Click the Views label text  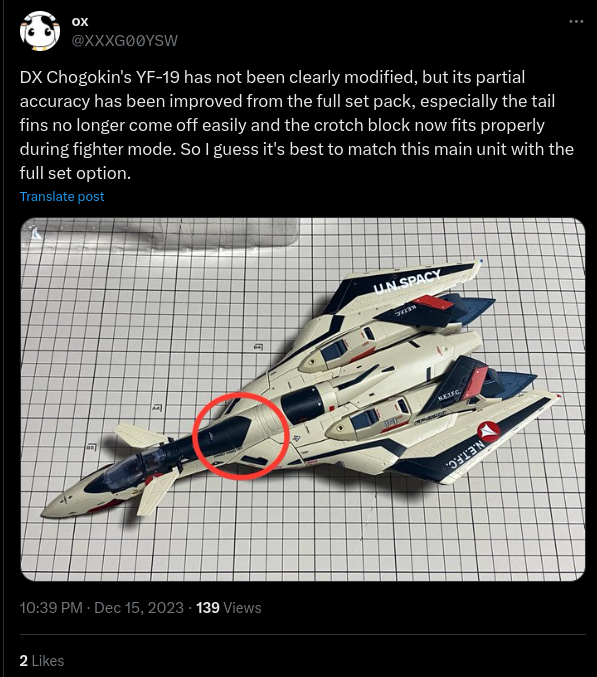(242, 607)
